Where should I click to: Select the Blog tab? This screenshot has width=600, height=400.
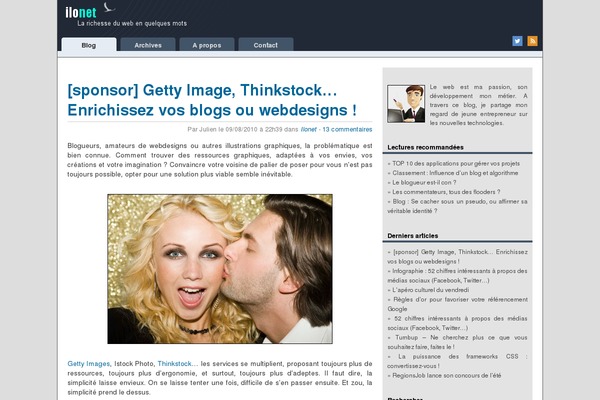89,45
